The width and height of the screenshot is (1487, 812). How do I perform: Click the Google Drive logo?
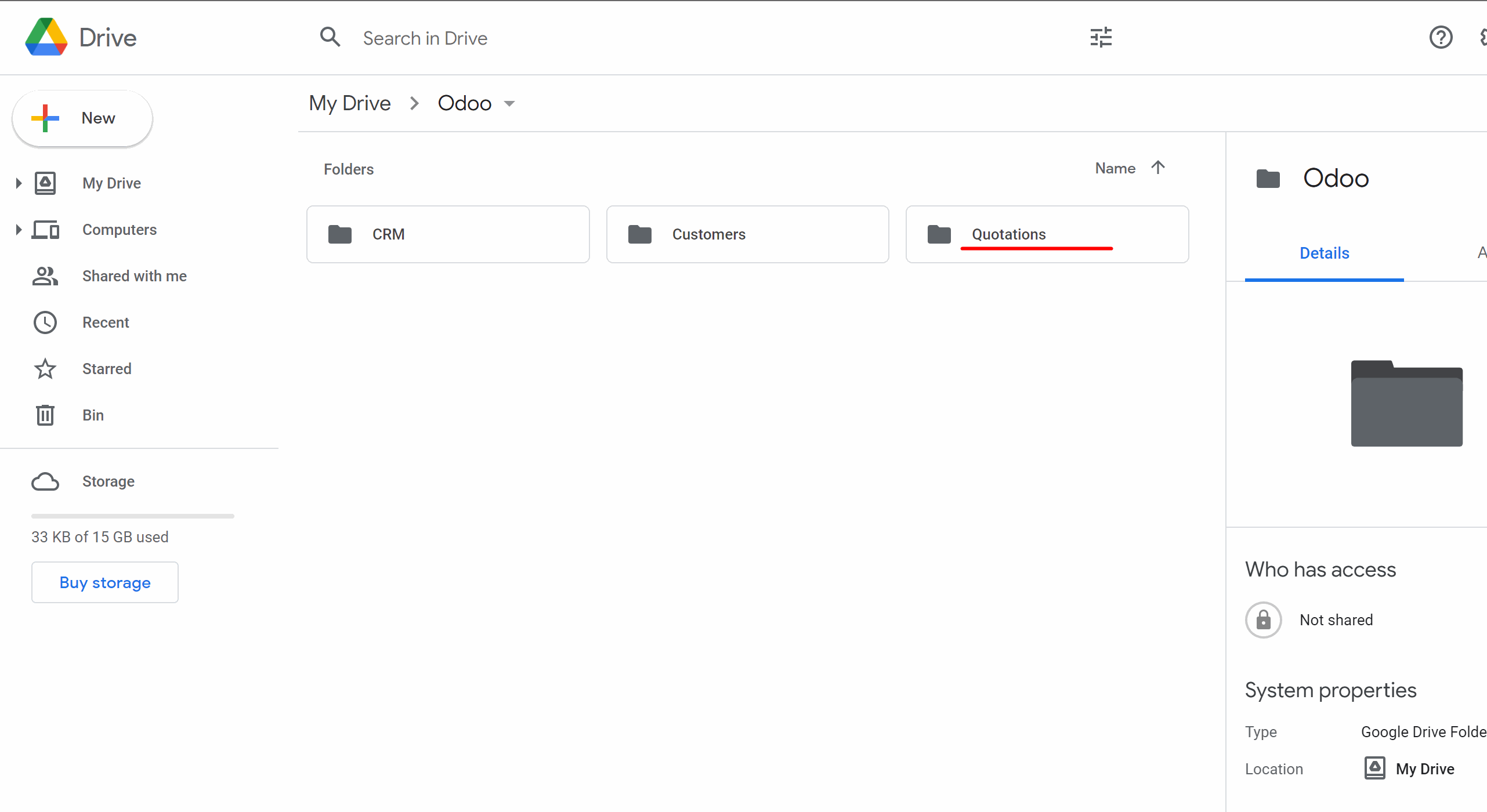46,37
